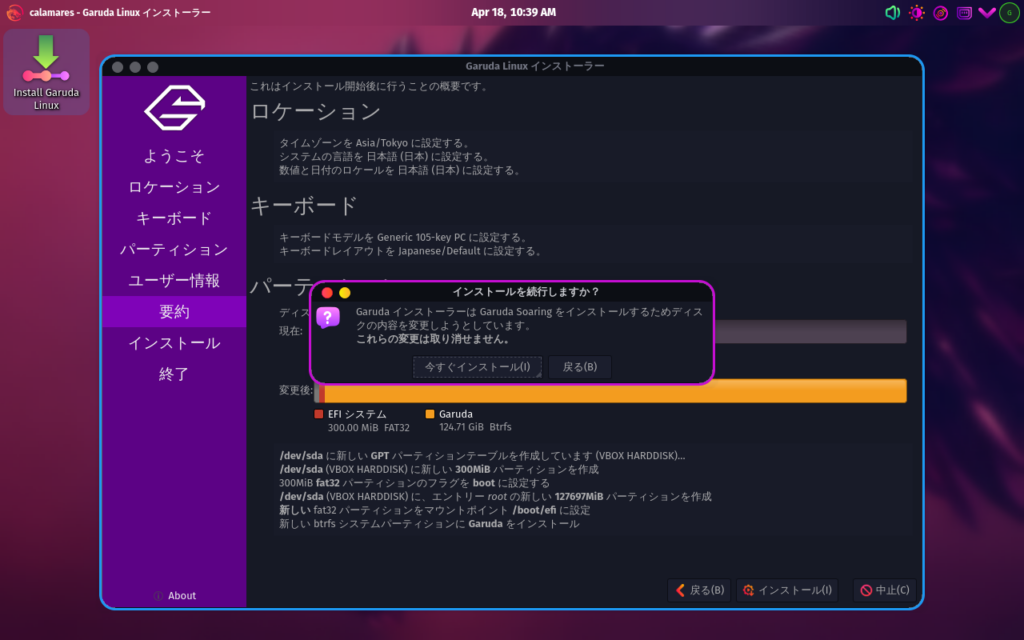Image resolution: width=1024 pixels, height=640 pixels.
Task: Confirm with the 今すぐインストール(I) button
Action: point(477,367)
